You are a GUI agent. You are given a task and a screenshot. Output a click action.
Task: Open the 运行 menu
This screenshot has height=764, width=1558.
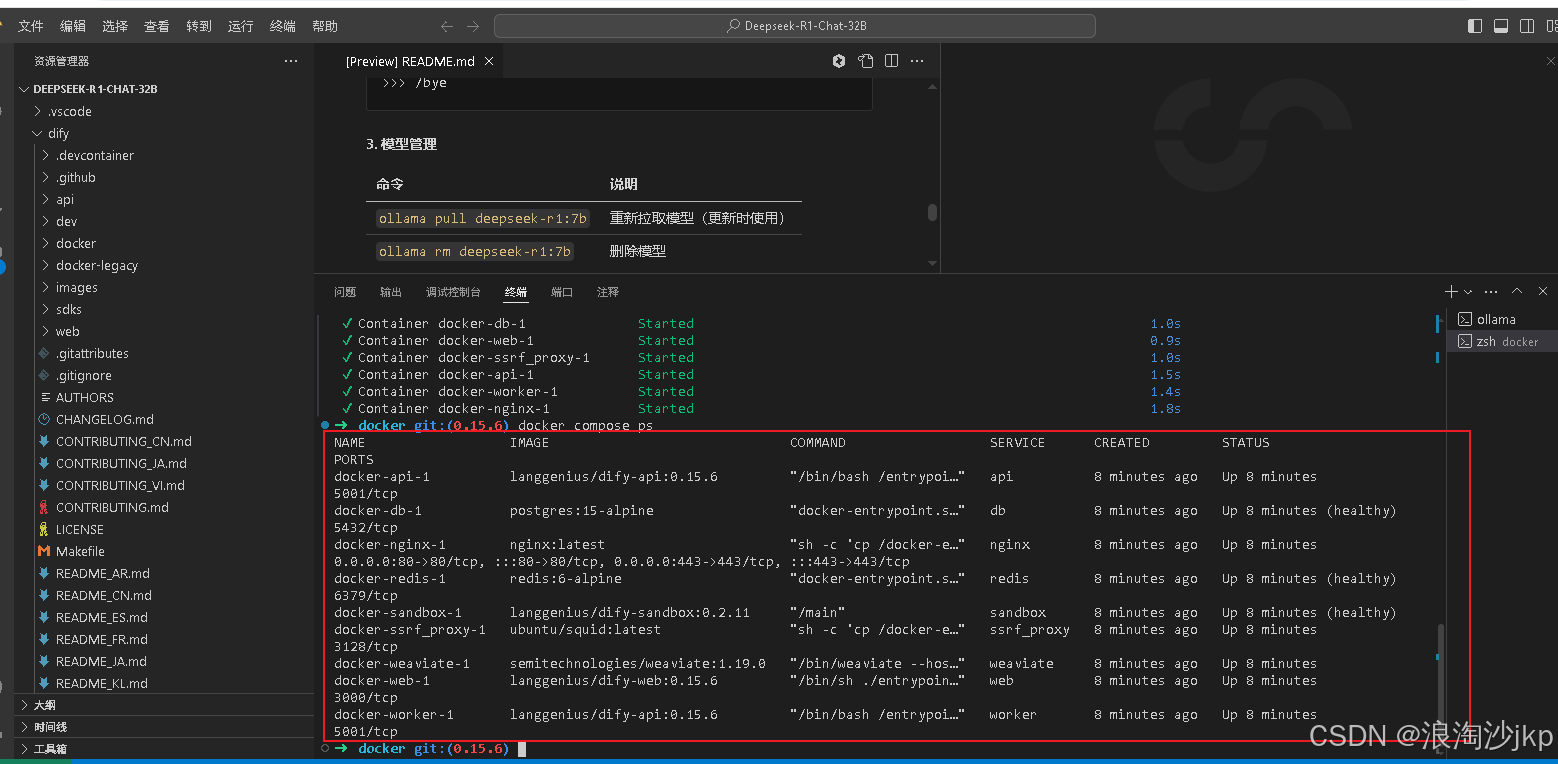241,27
